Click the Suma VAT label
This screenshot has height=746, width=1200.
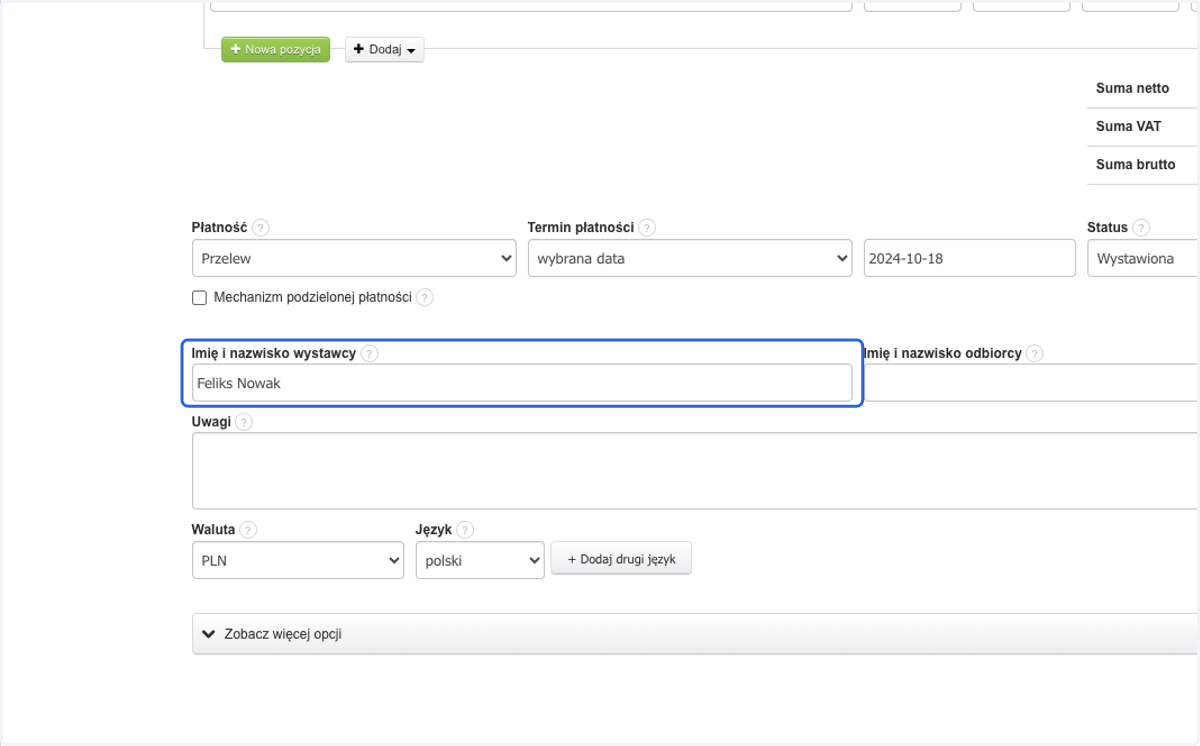point(1128,126)
